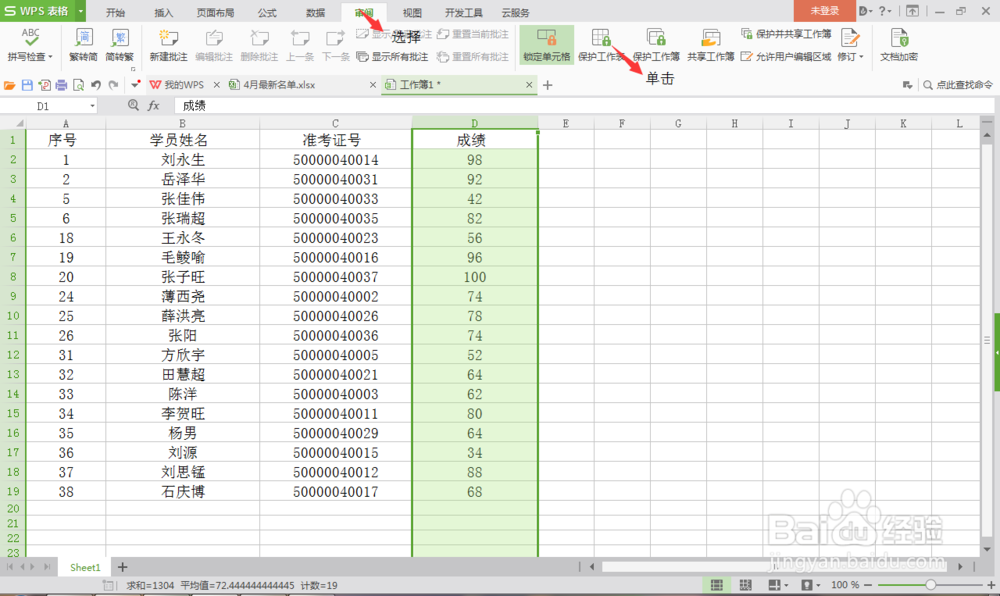This screenshot has height=596, width=1000.
Task: Click cell containing 张子旺
Action: tap(182, 277)
